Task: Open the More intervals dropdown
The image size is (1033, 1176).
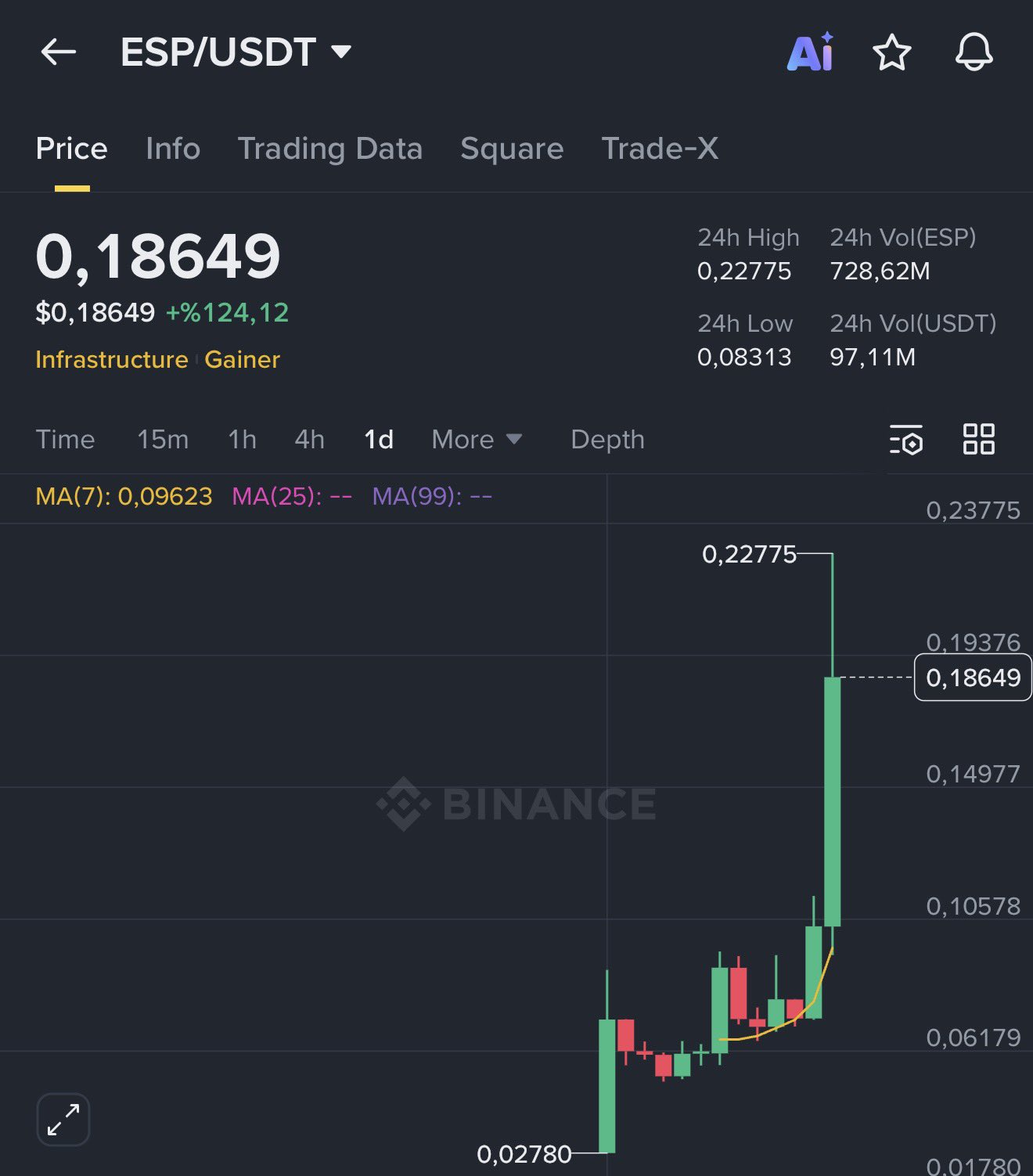Action: point(476,440)
